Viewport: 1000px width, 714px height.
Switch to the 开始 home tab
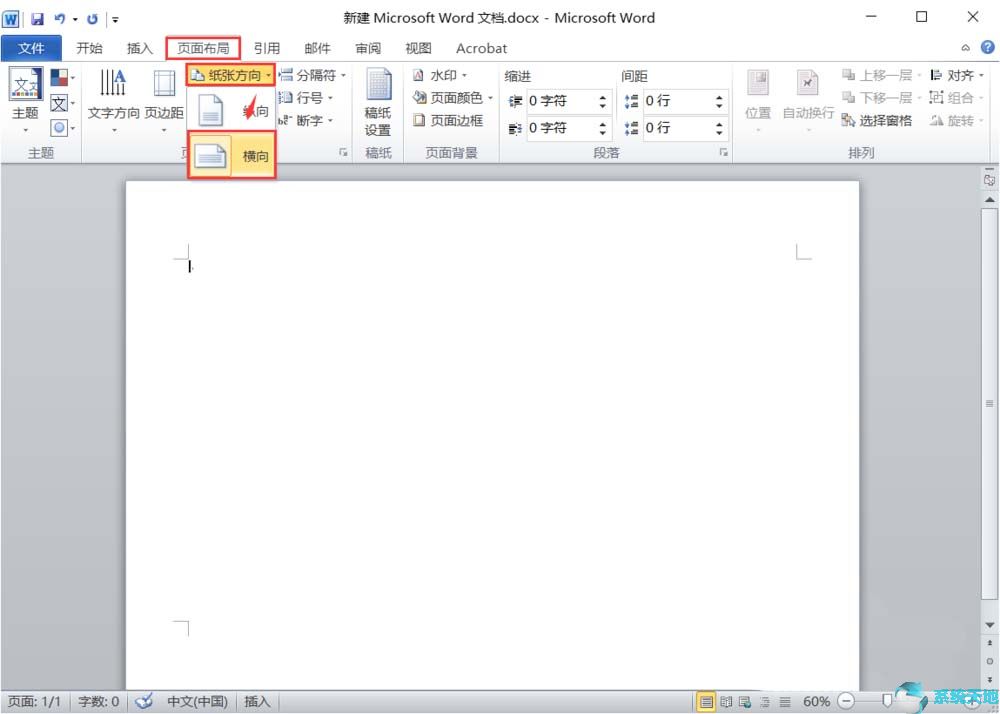(x=89, y=48)
